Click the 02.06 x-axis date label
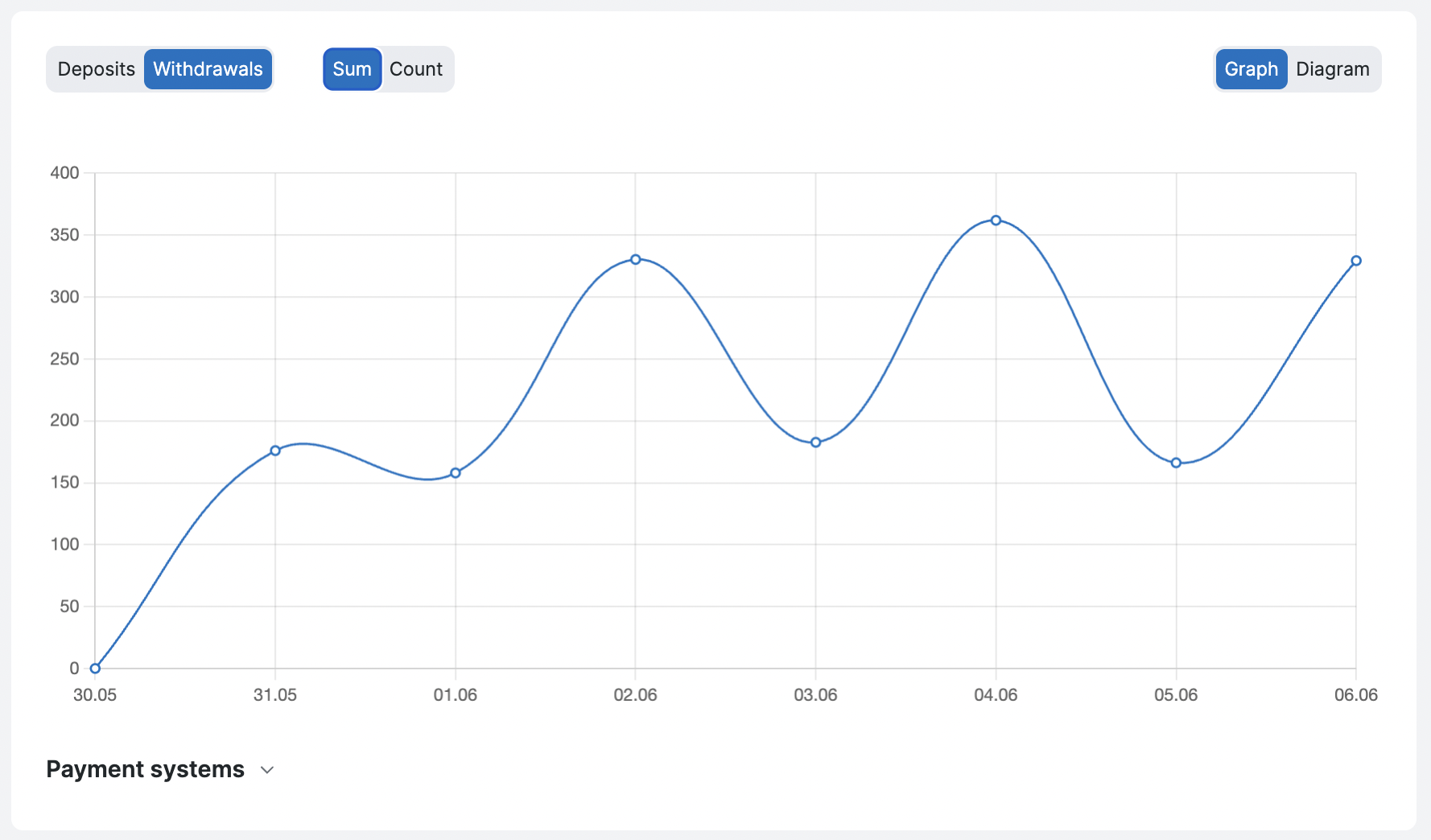The width and height of the screenshot is (1431, 840). point(636,695)
